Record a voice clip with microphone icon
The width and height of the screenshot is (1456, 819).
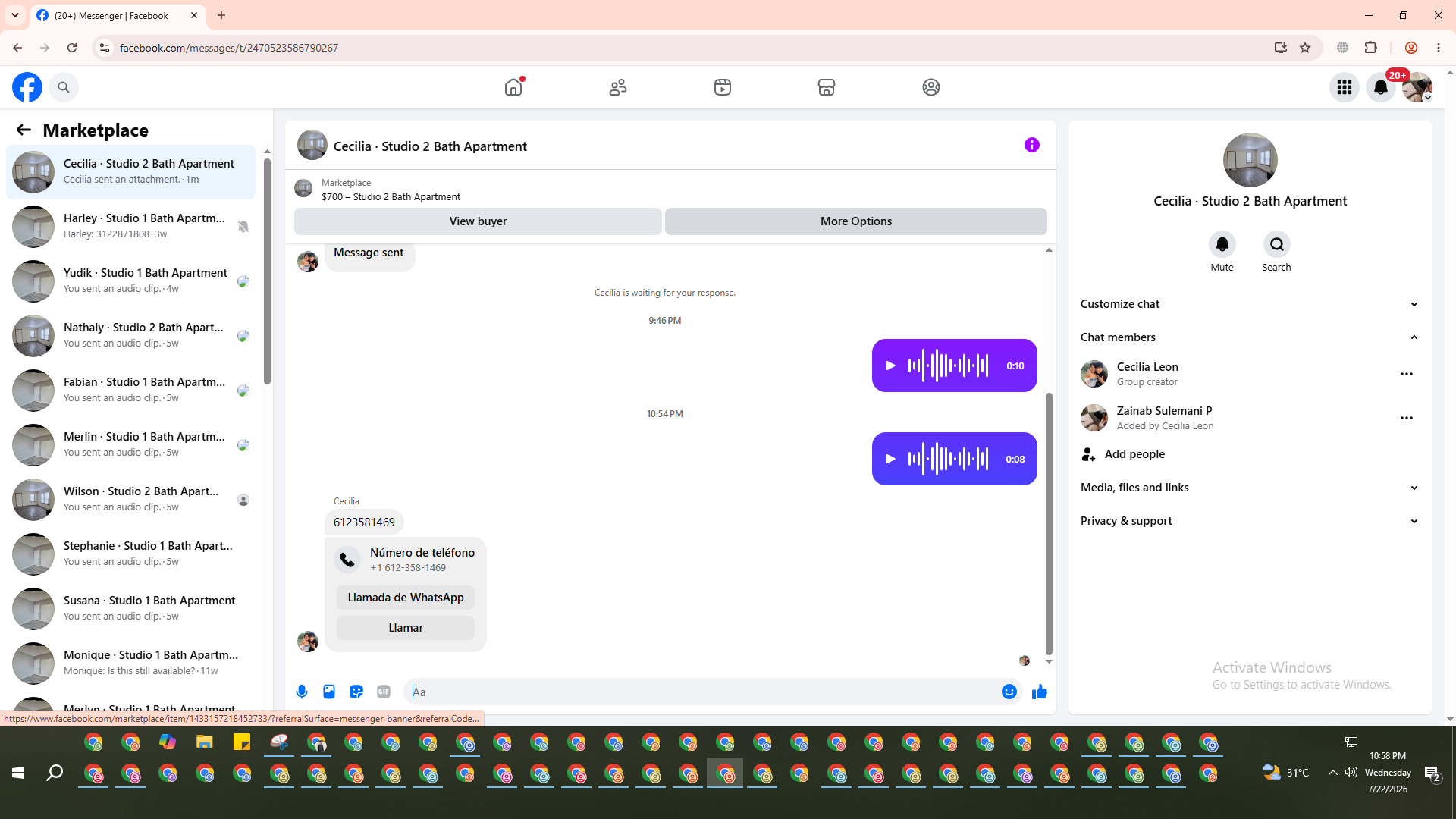[x=302, y=692]
